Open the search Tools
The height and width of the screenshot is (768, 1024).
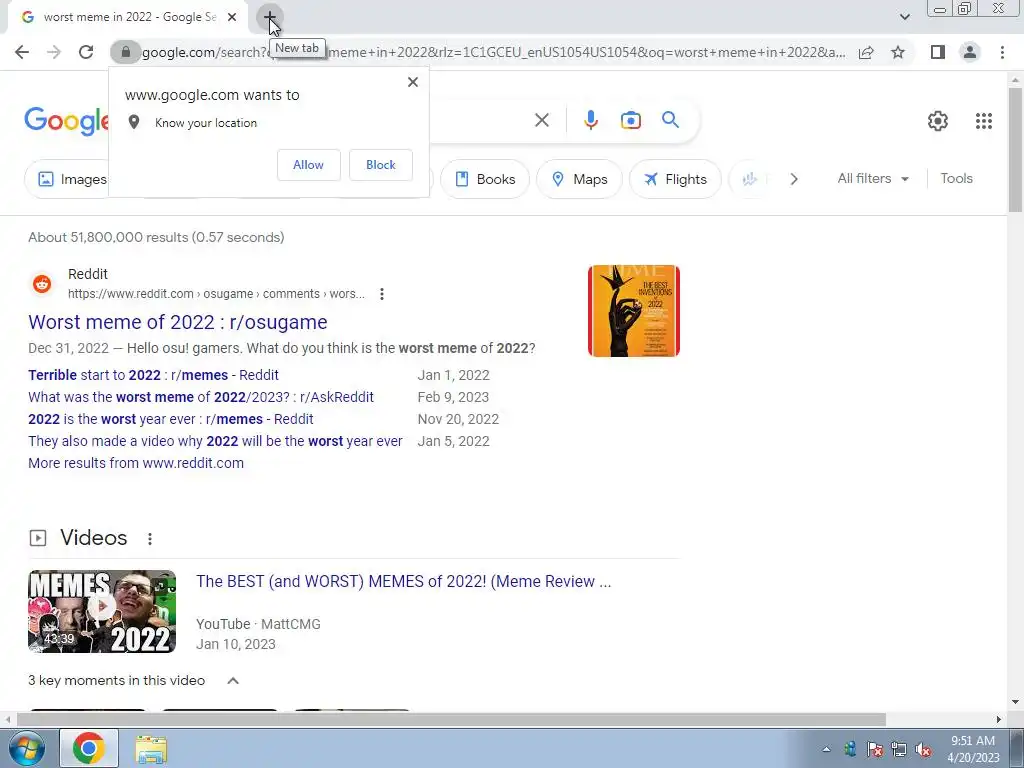(x=956, y=178)
